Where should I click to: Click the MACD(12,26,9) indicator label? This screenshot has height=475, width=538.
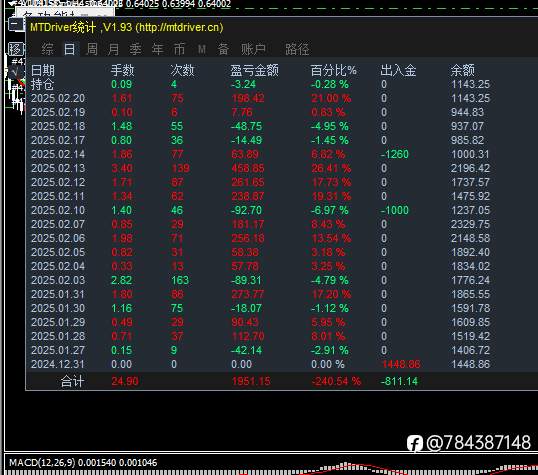83,463
